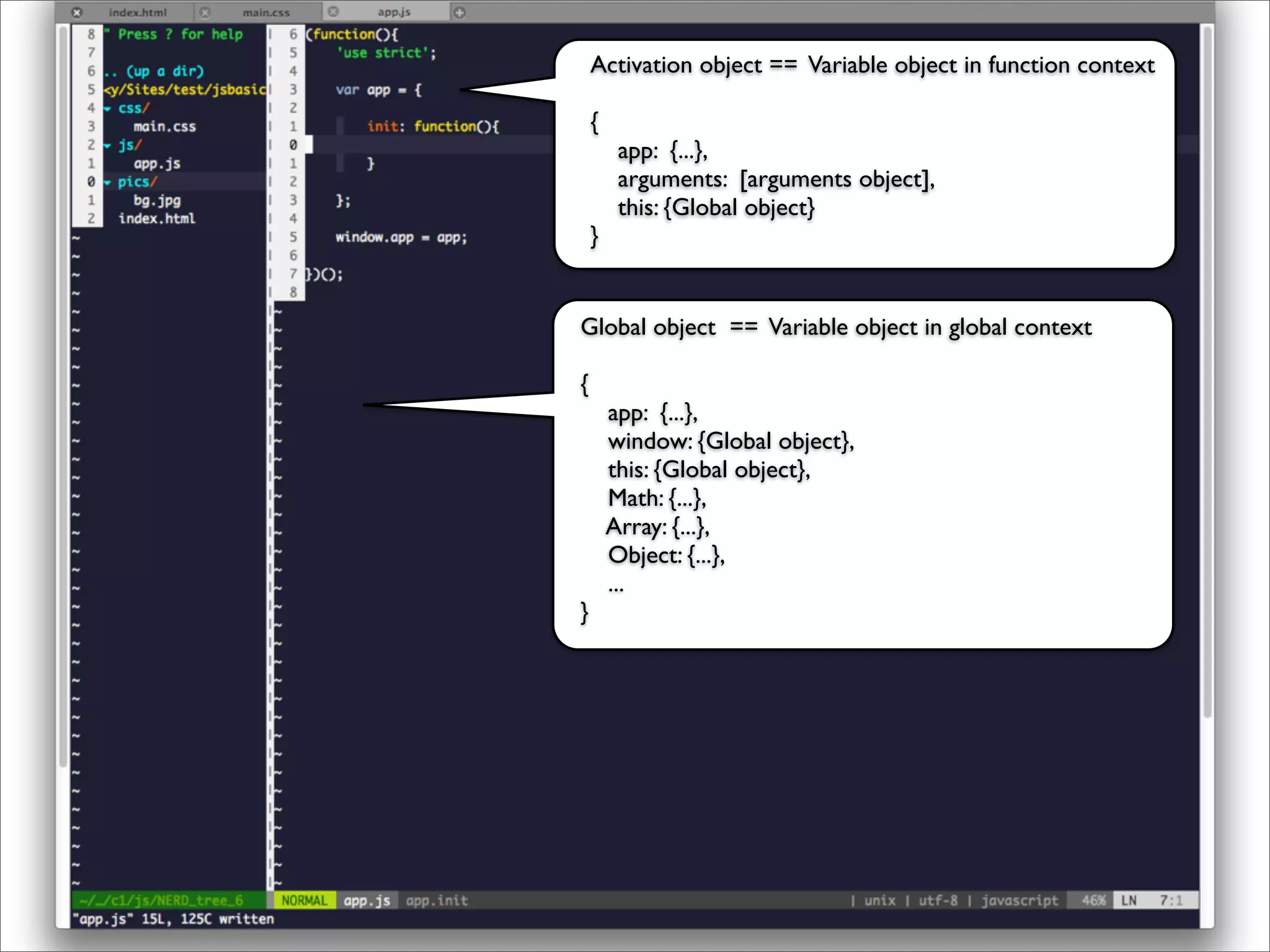1270x952 pixels.
Task: Click the '"app.js" 15L, 125C written' message
Action: tap(173, 919)
